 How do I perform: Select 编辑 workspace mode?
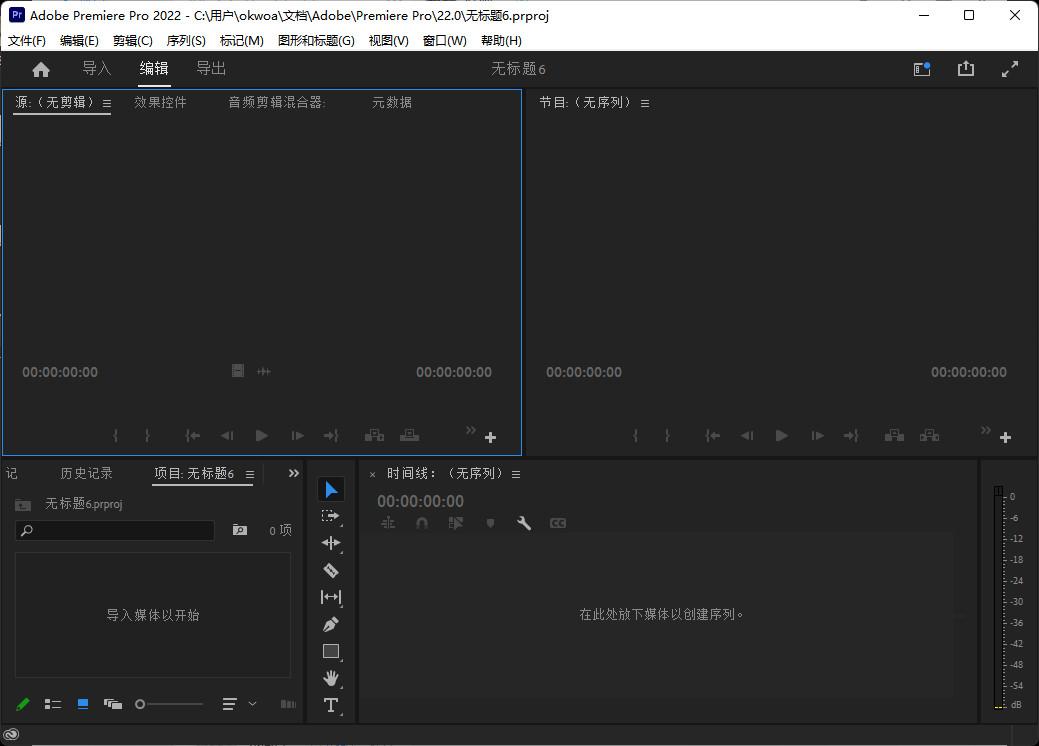click(154, 68)
